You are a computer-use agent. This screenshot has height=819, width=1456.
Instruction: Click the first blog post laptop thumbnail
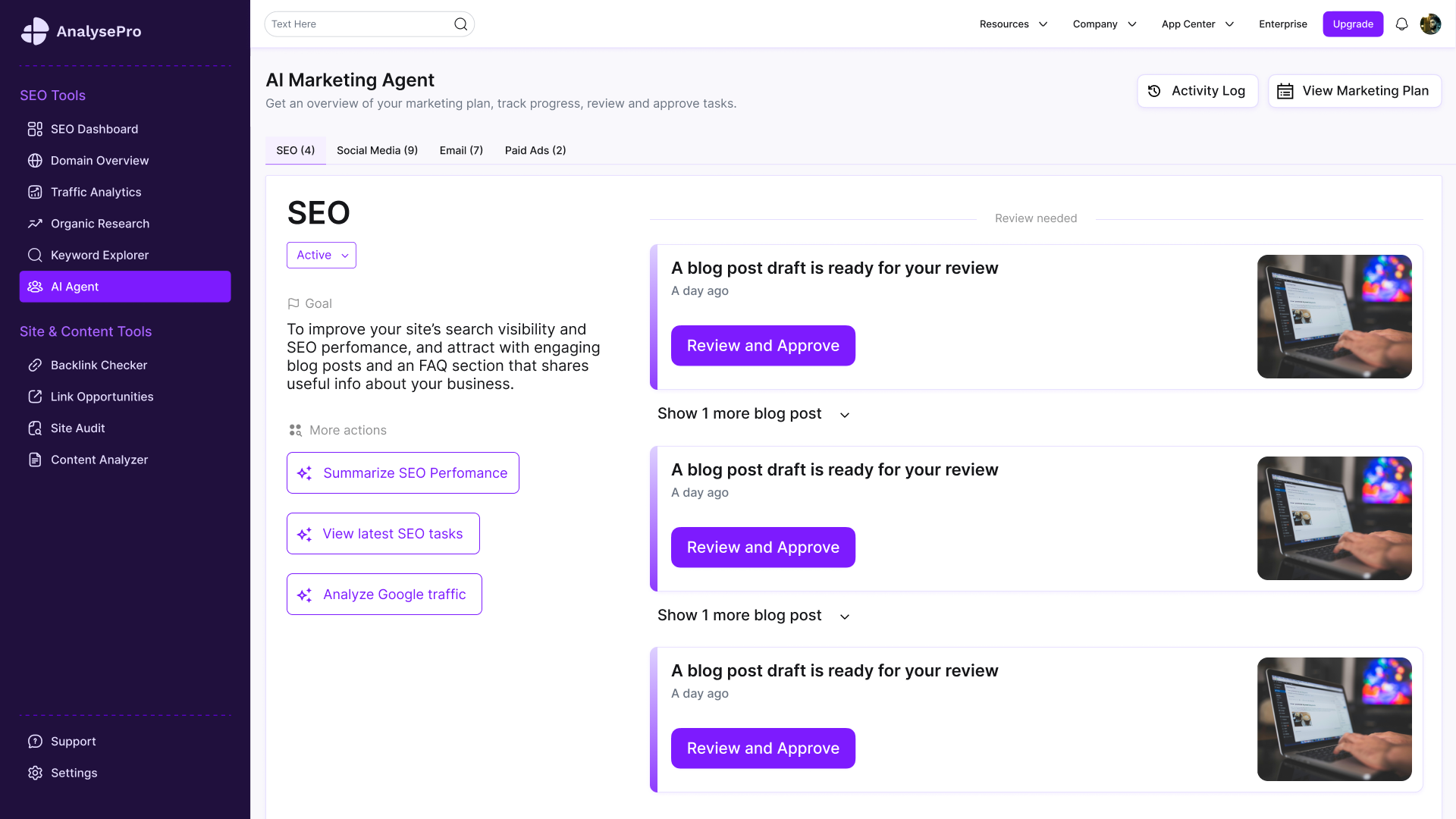[x=1334, y=316]
